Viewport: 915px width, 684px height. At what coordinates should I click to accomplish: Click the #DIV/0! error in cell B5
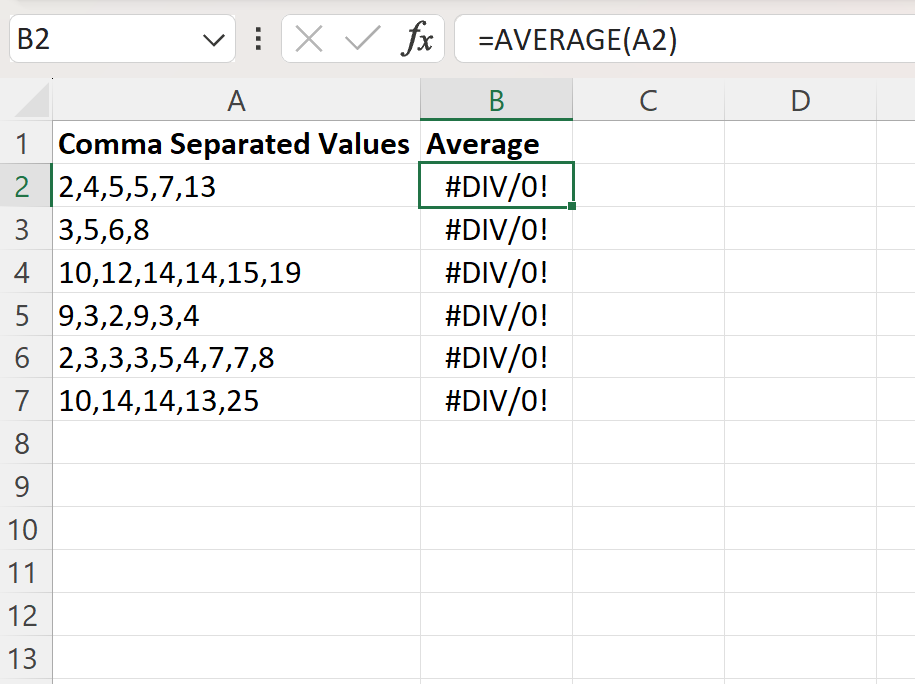pos(497,315)
